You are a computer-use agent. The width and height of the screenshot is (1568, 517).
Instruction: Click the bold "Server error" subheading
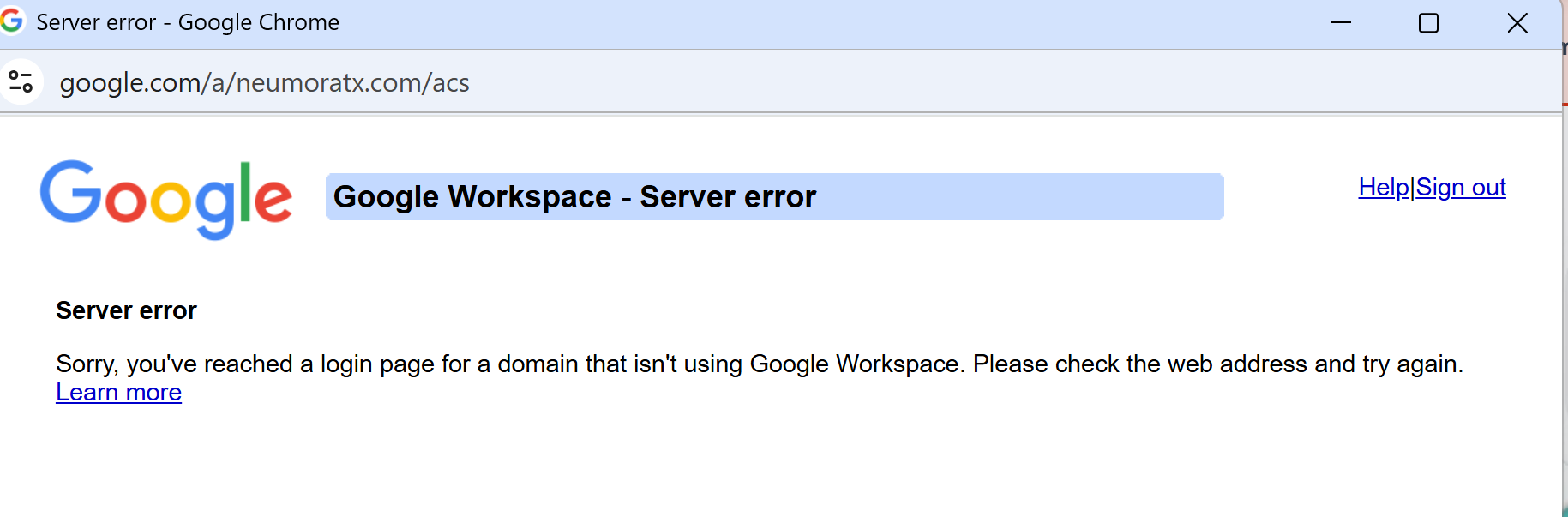tap(126, 310)
